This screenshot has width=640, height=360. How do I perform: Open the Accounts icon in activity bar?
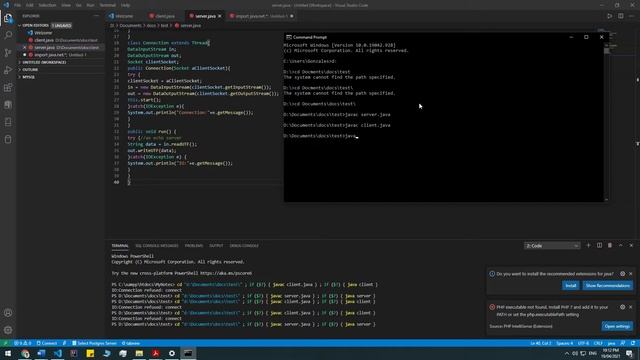(8, 313)
